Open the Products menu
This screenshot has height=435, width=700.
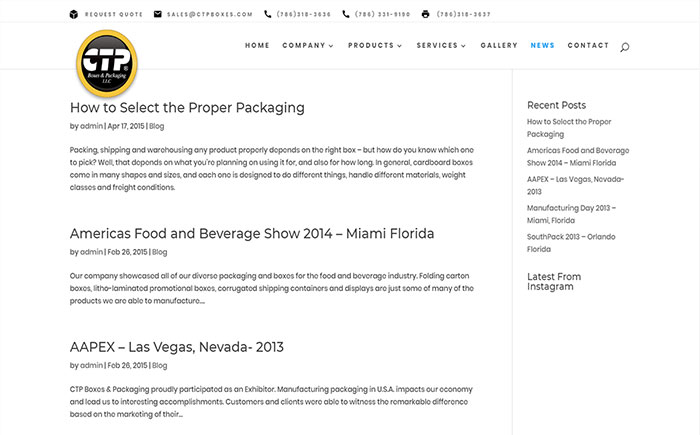(x=371, y=46)
